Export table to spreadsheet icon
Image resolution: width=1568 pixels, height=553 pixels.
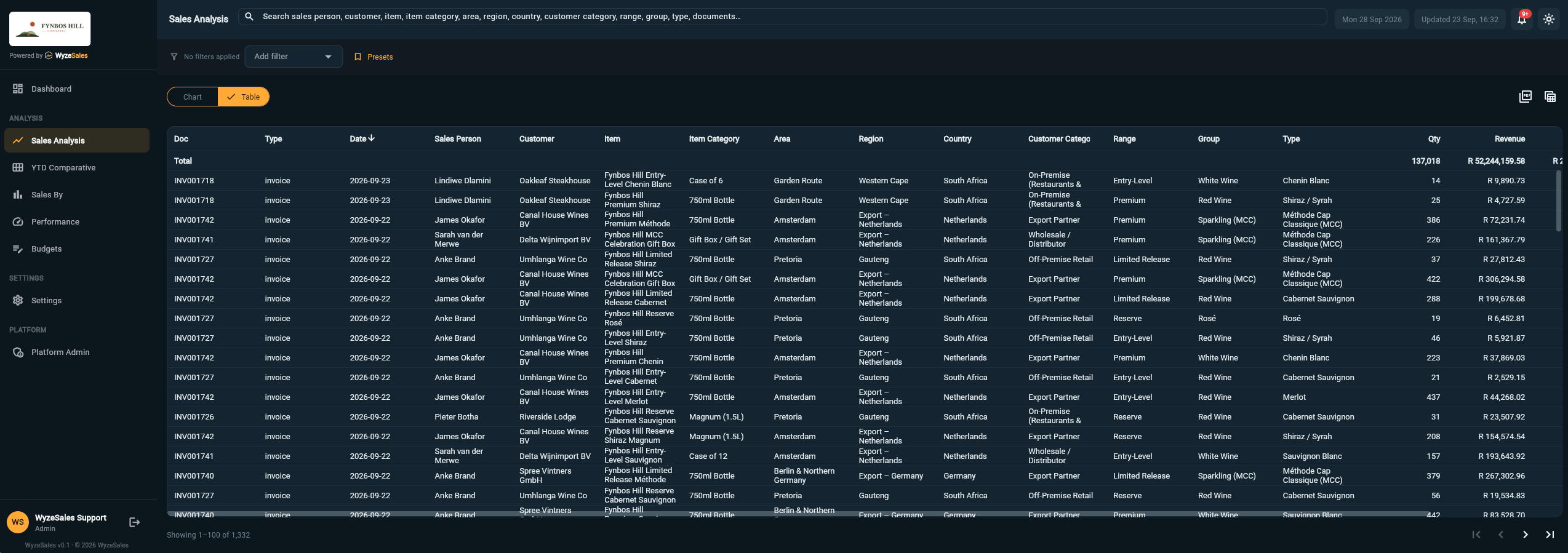[1550, 97]
